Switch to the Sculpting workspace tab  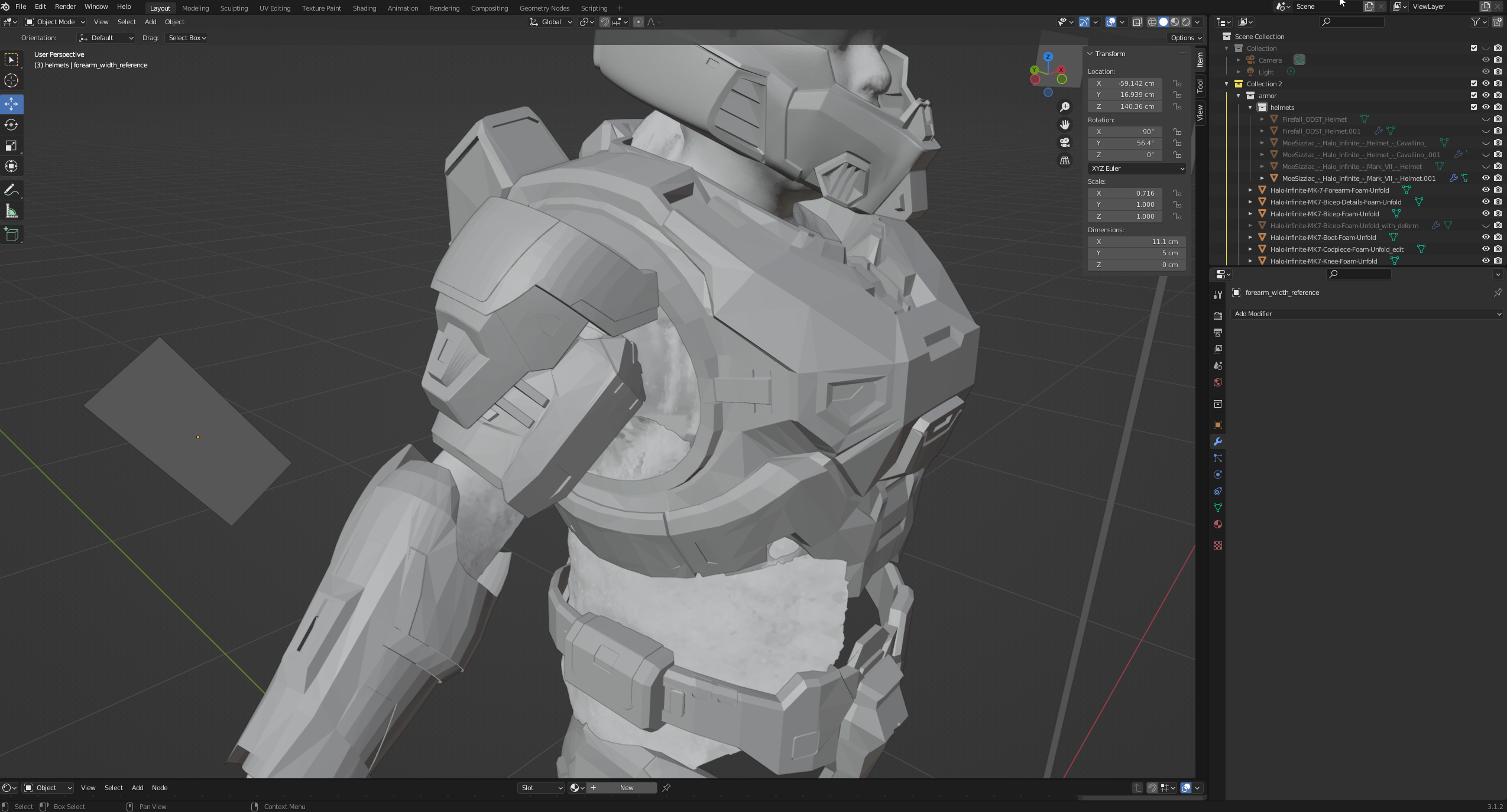[x=234, y=8]
